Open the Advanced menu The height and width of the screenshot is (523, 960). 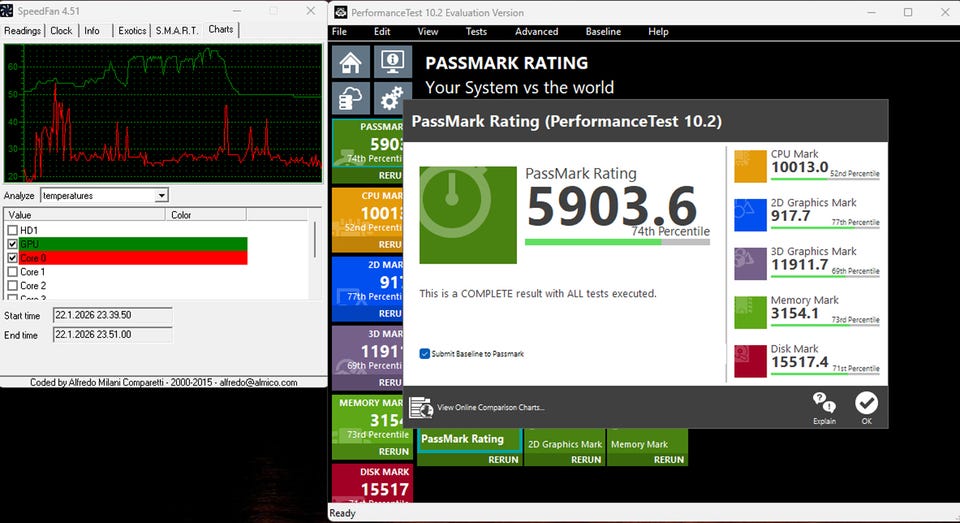[536, 31]
